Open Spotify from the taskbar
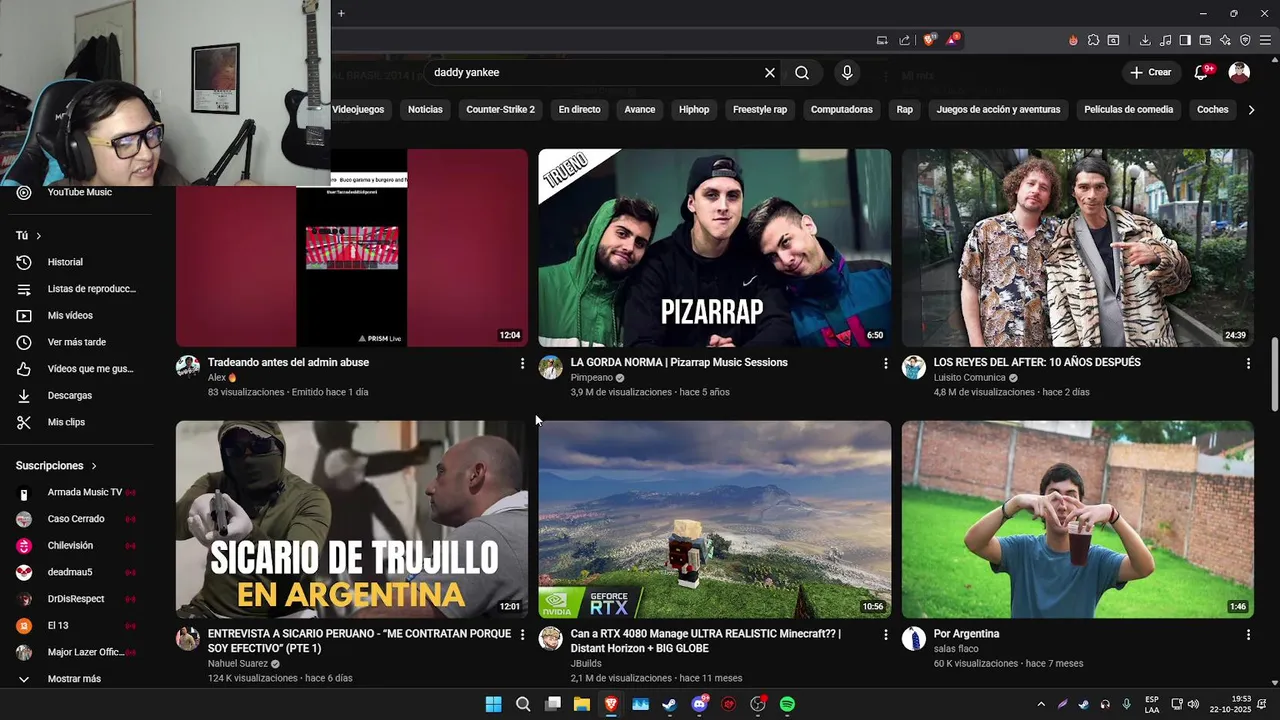Screen dimensions: 1280x720 [x=787, y=704]
